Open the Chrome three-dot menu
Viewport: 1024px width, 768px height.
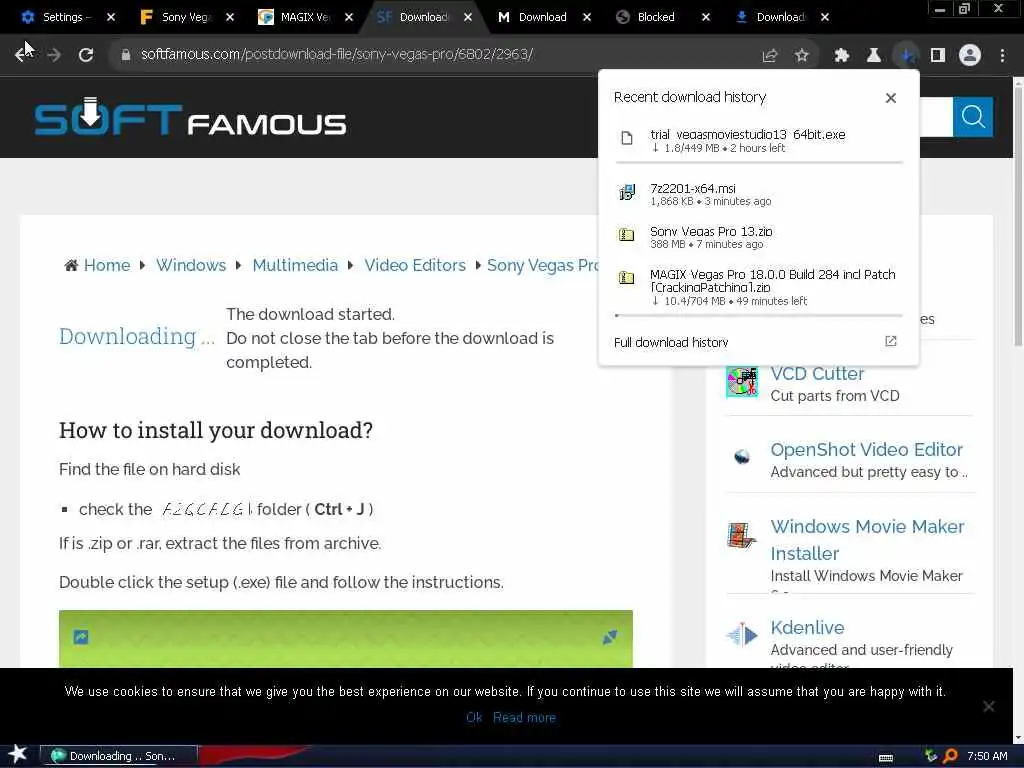point(1002,56)
